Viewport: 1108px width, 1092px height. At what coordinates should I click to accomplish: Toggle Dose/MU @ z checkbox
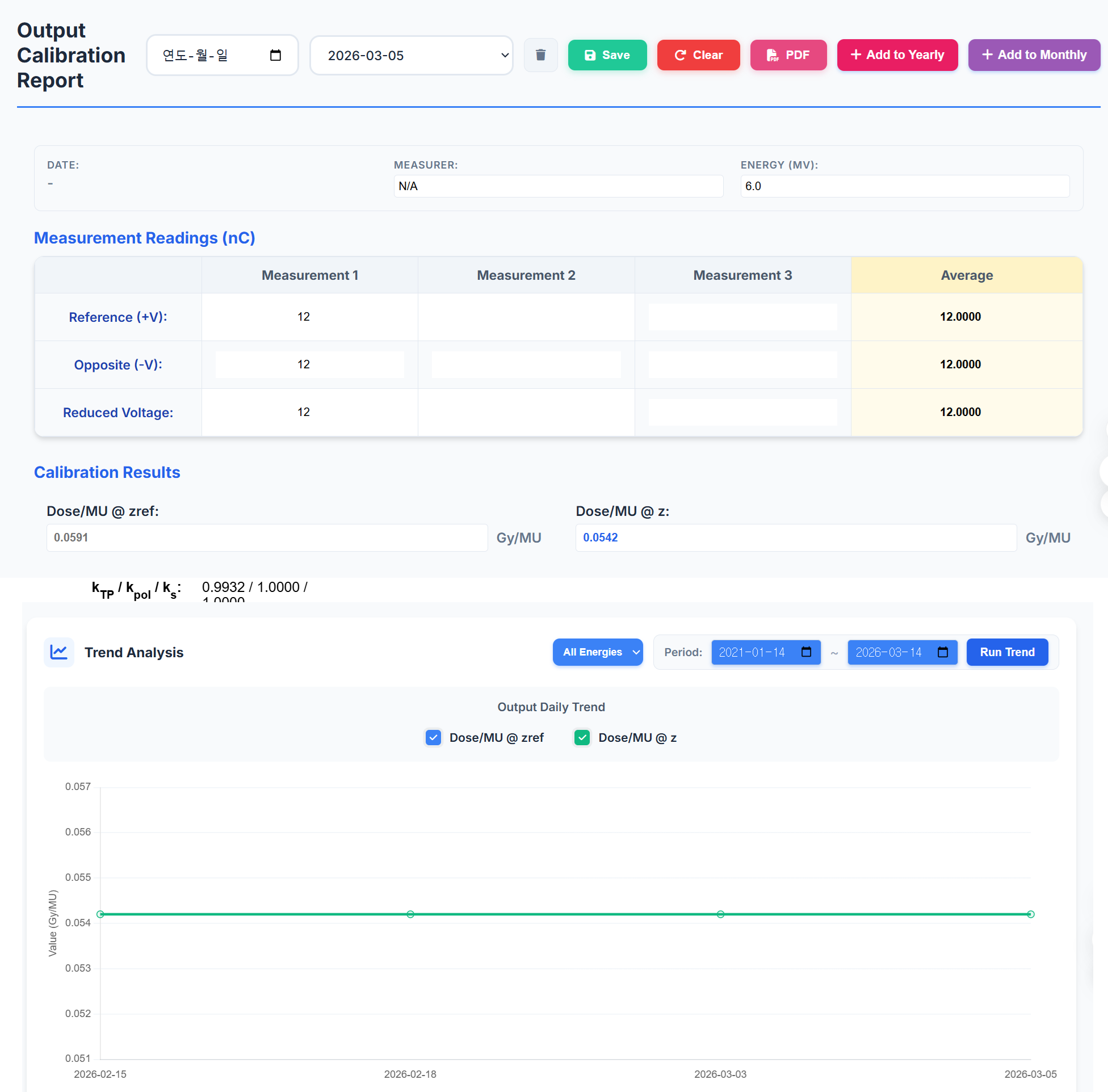point(582,738)
